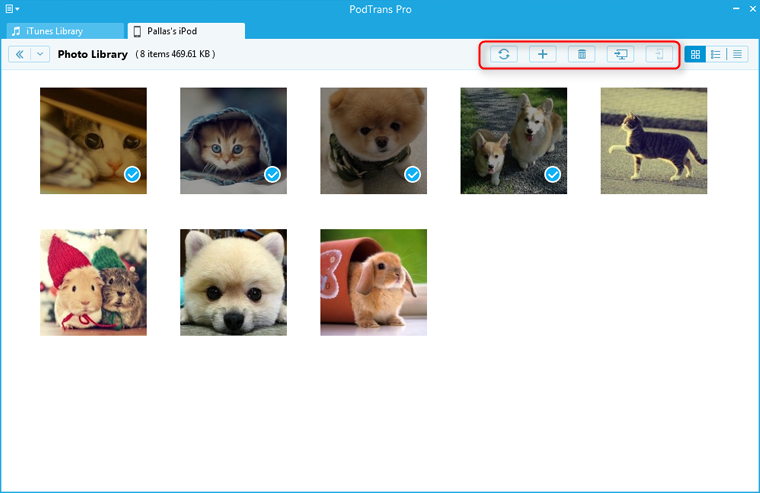Switch to grid thumbnail view

pos(696,54)
